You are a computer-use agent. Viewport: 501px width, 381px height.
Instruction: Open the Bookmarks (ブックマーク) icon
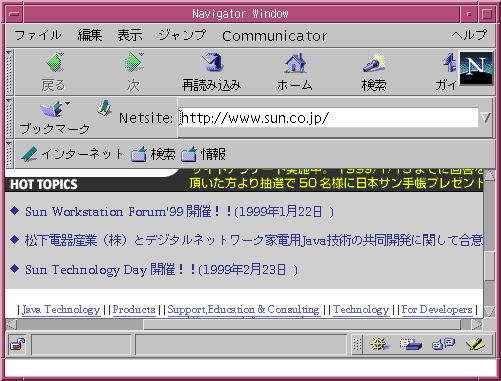(55, 109)
